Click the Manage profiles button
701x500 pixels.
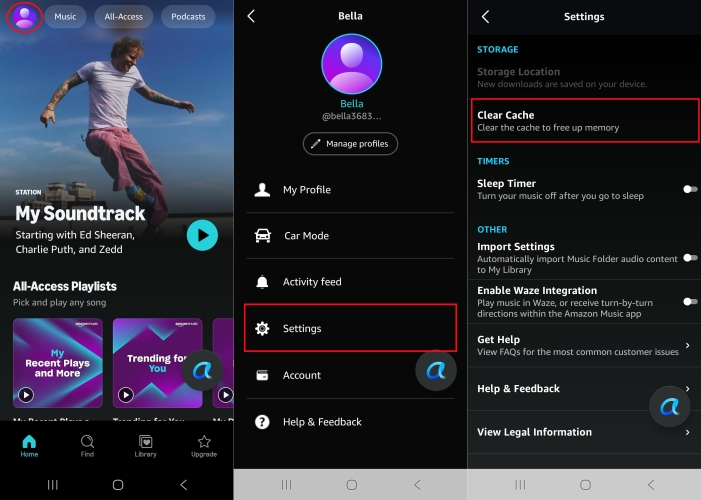(x=350, y=144)
